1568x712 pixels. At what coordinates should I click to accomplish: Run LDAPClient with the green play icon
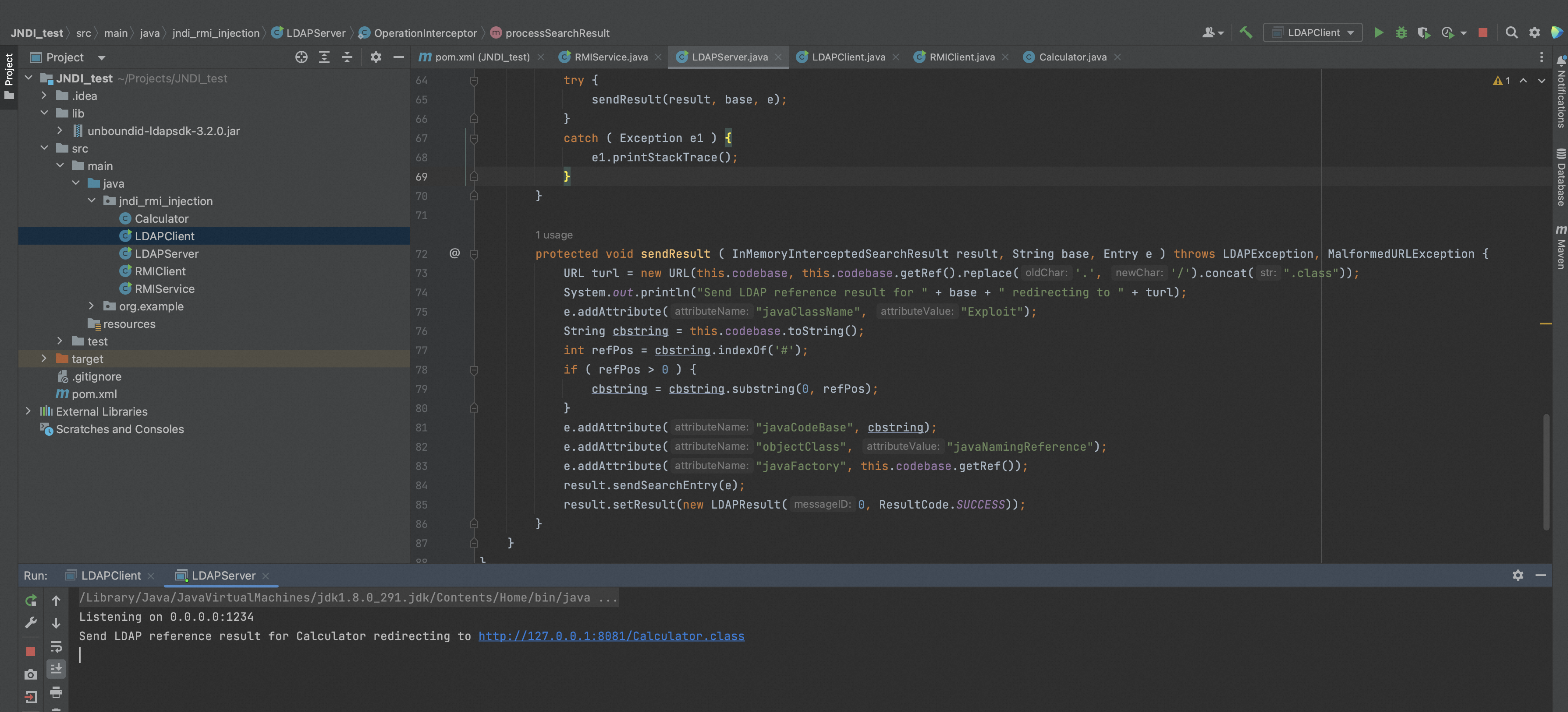[x=1379, y=32]
